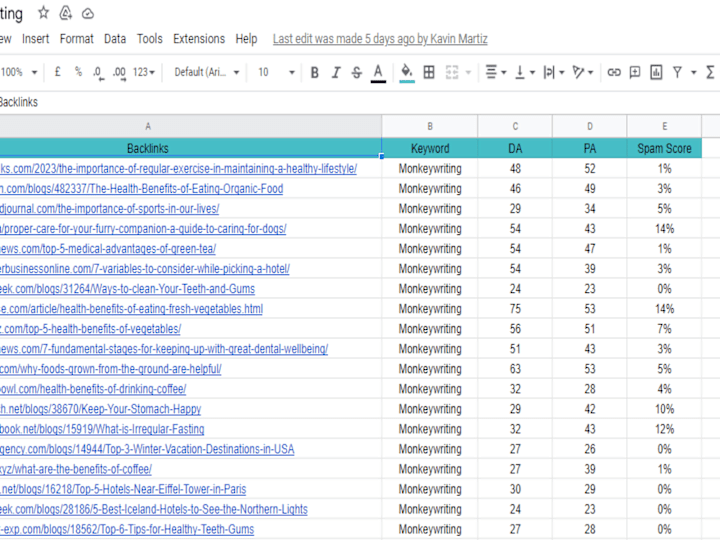Open text rotation dropdown

[583, 72]
